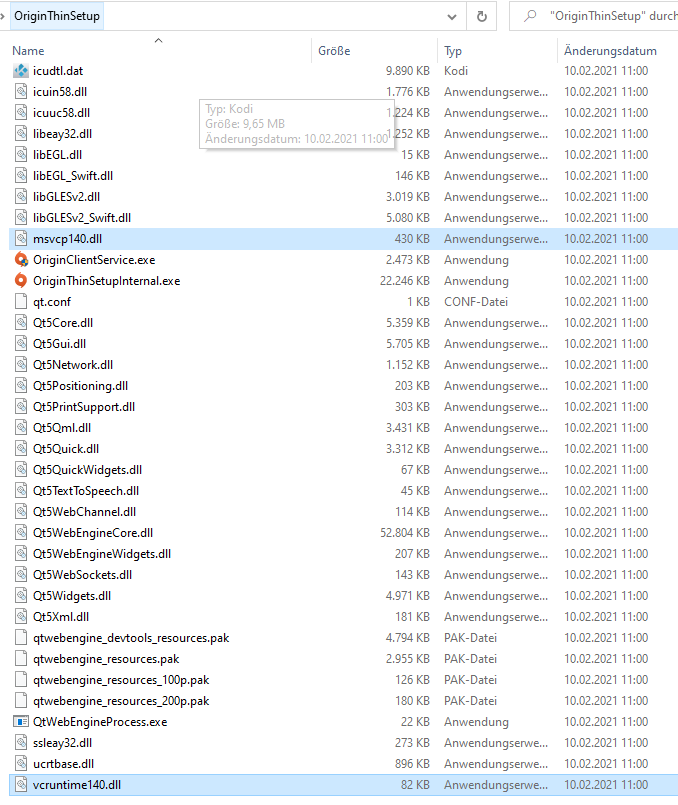Select the file Qt5TextToSpeech.dll
This screenshot has height=805, width=678.
click(86, 491)
